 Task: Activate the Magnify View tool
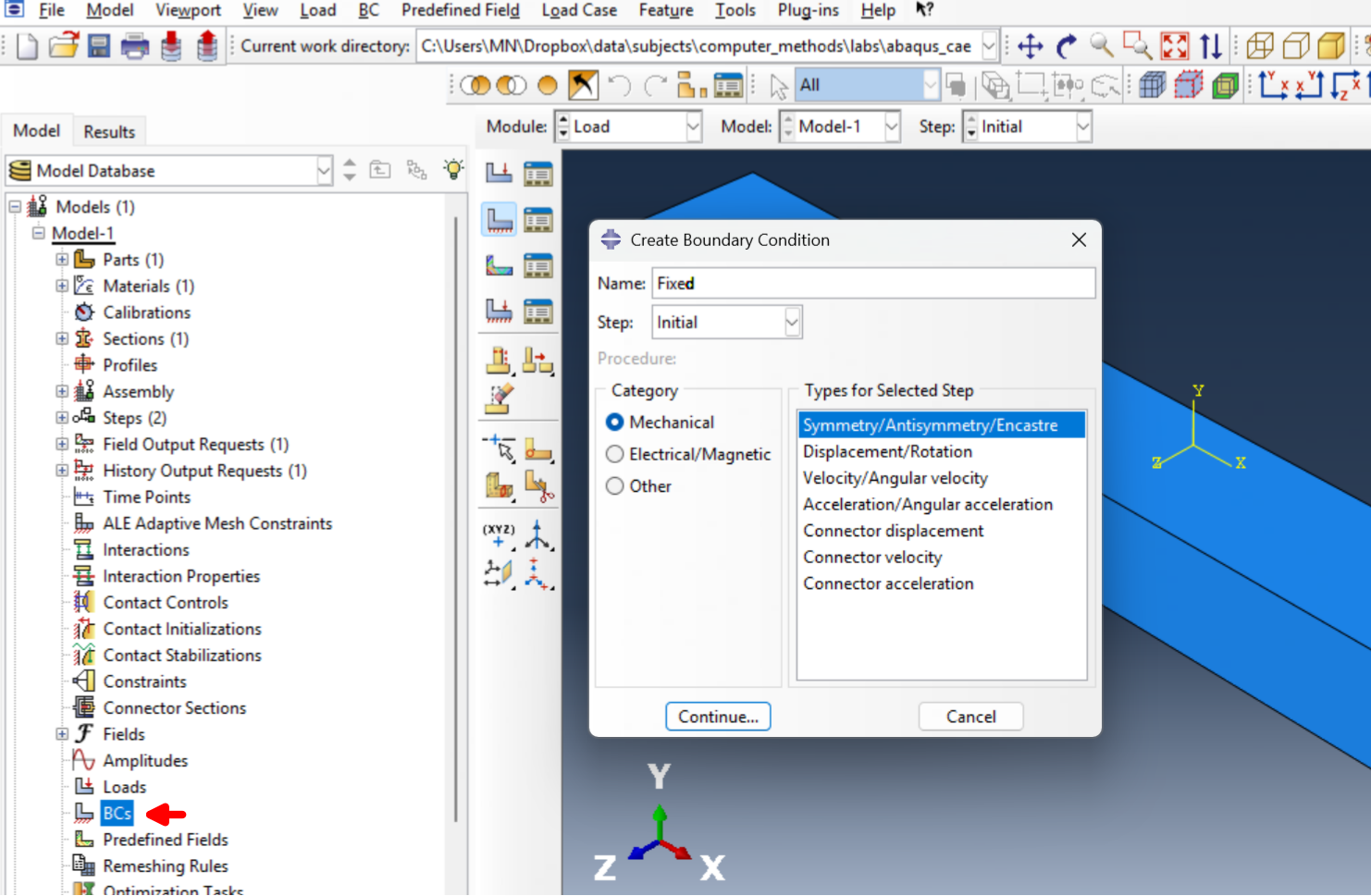pyautogui.click(x=1101, y=45)
